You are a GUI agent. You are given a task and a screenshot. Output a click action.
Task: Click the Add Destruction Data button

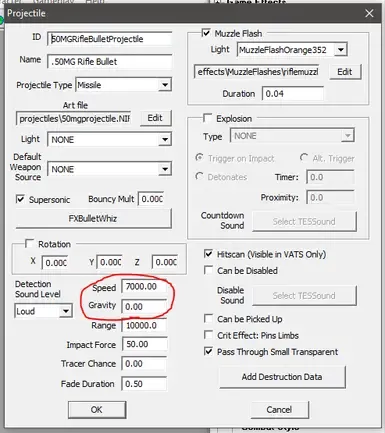[x=282, y=377]
